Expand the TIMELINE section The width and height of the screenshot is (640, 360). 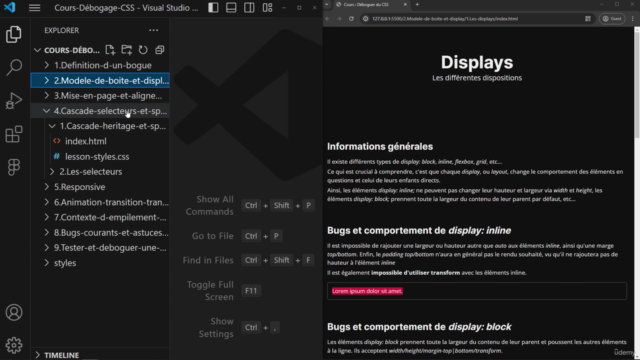point(100,355)
